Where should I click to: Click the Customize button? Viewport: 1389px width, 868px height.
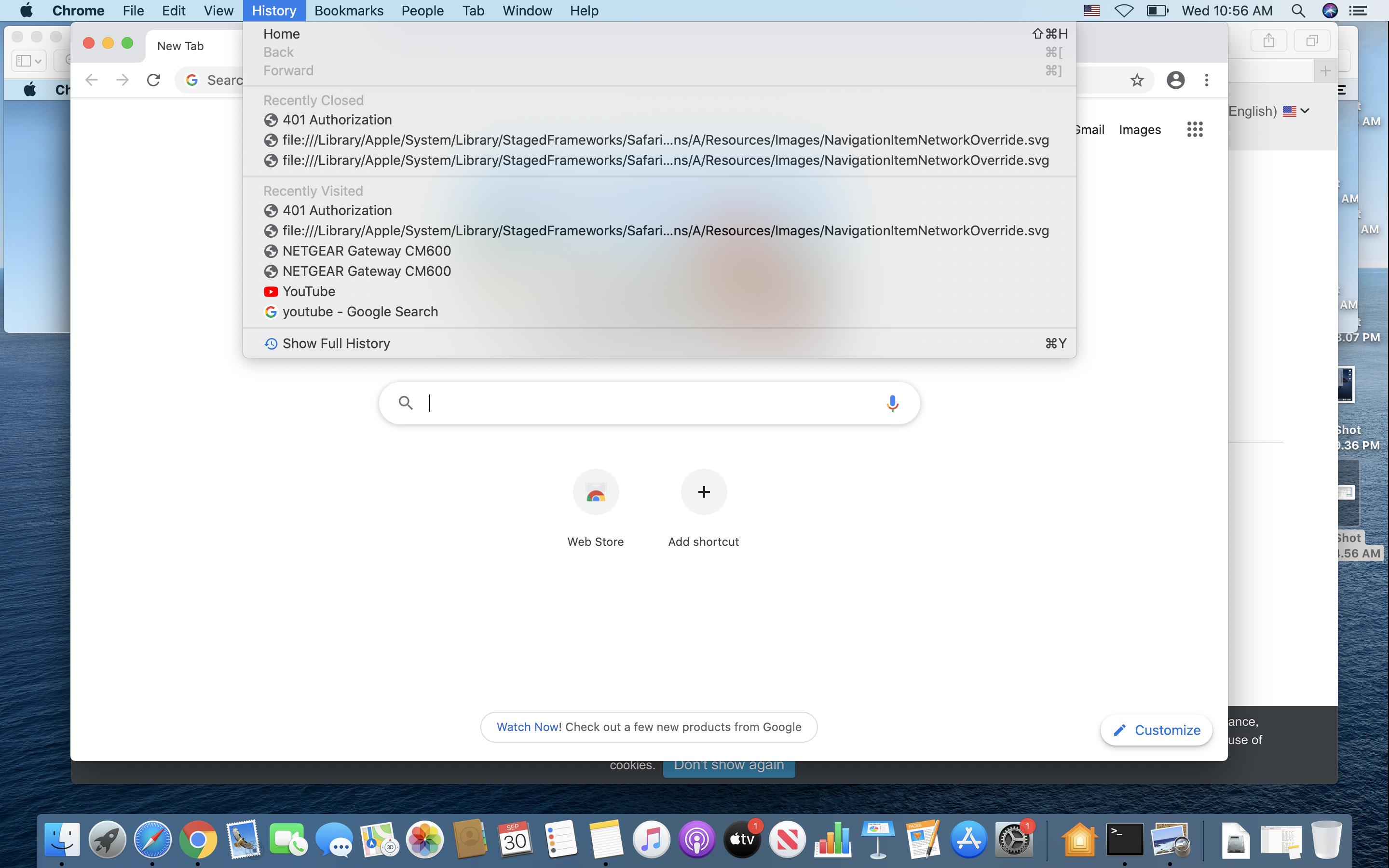click(1156, 730)
